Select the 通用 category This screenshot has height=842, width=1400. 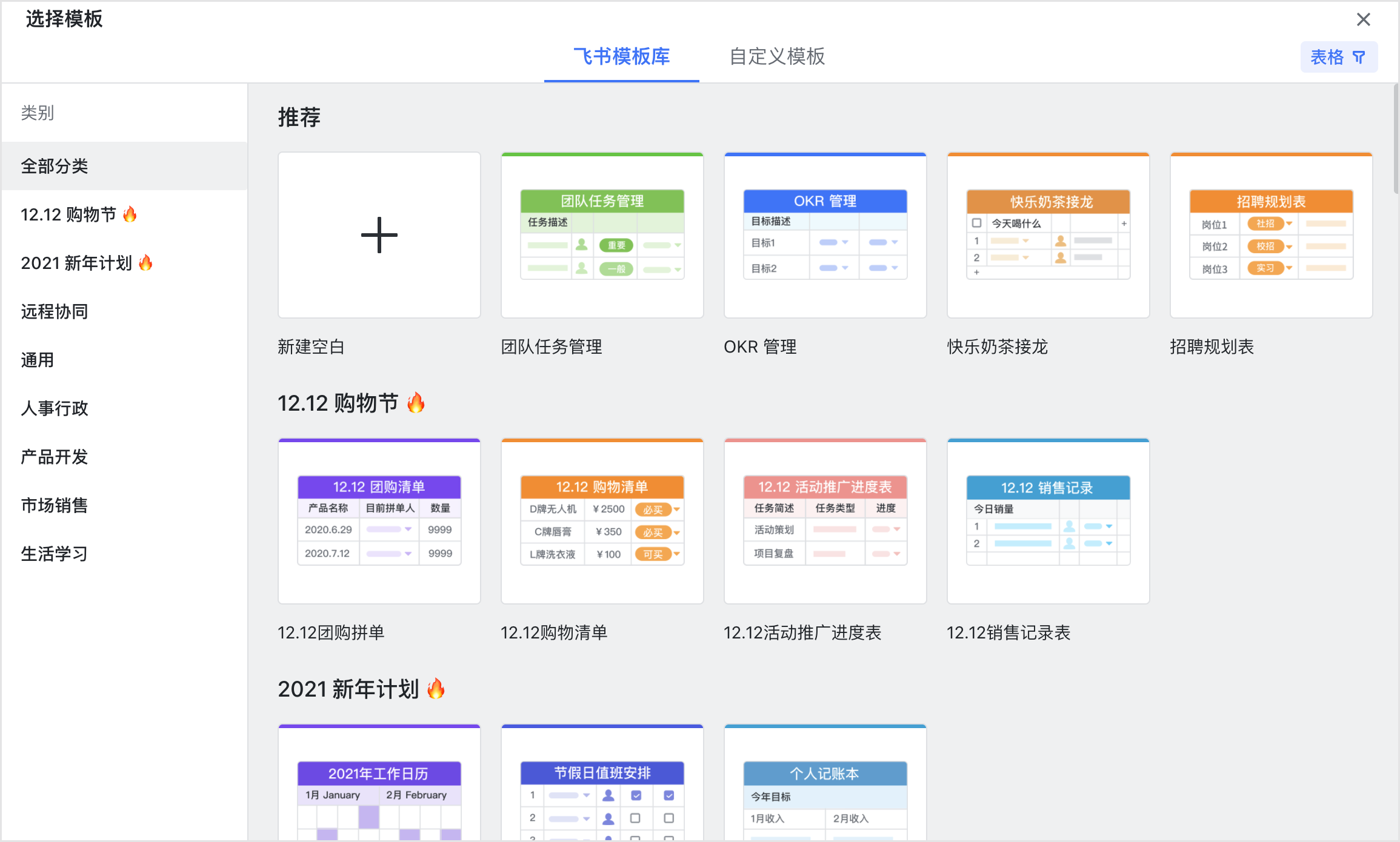(x=37, y=360)
